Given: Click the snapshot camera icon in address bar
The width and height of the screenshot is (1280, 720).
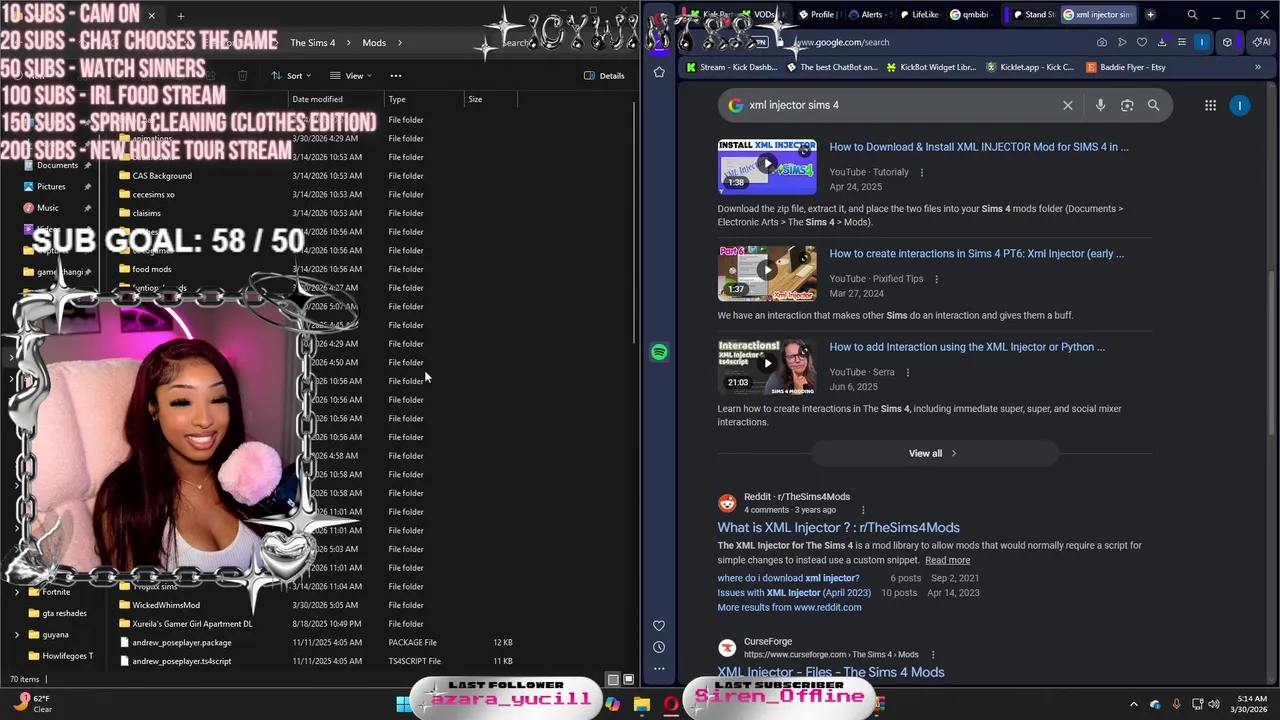Looking at the screenshot, I should pyautogui.click(x=1102, y=42).
